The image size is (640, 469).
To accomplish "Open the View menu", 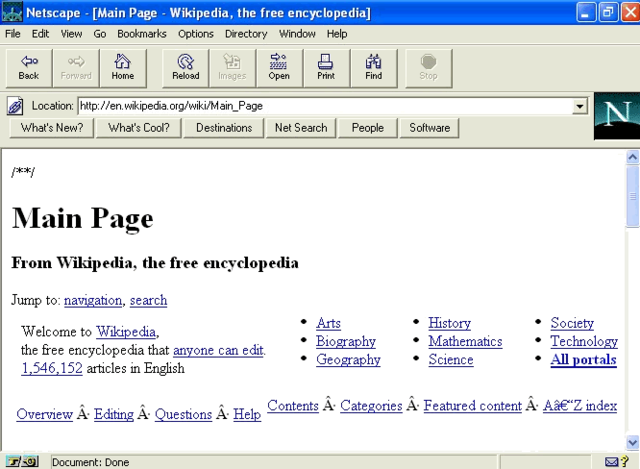I will click(71, 34).
